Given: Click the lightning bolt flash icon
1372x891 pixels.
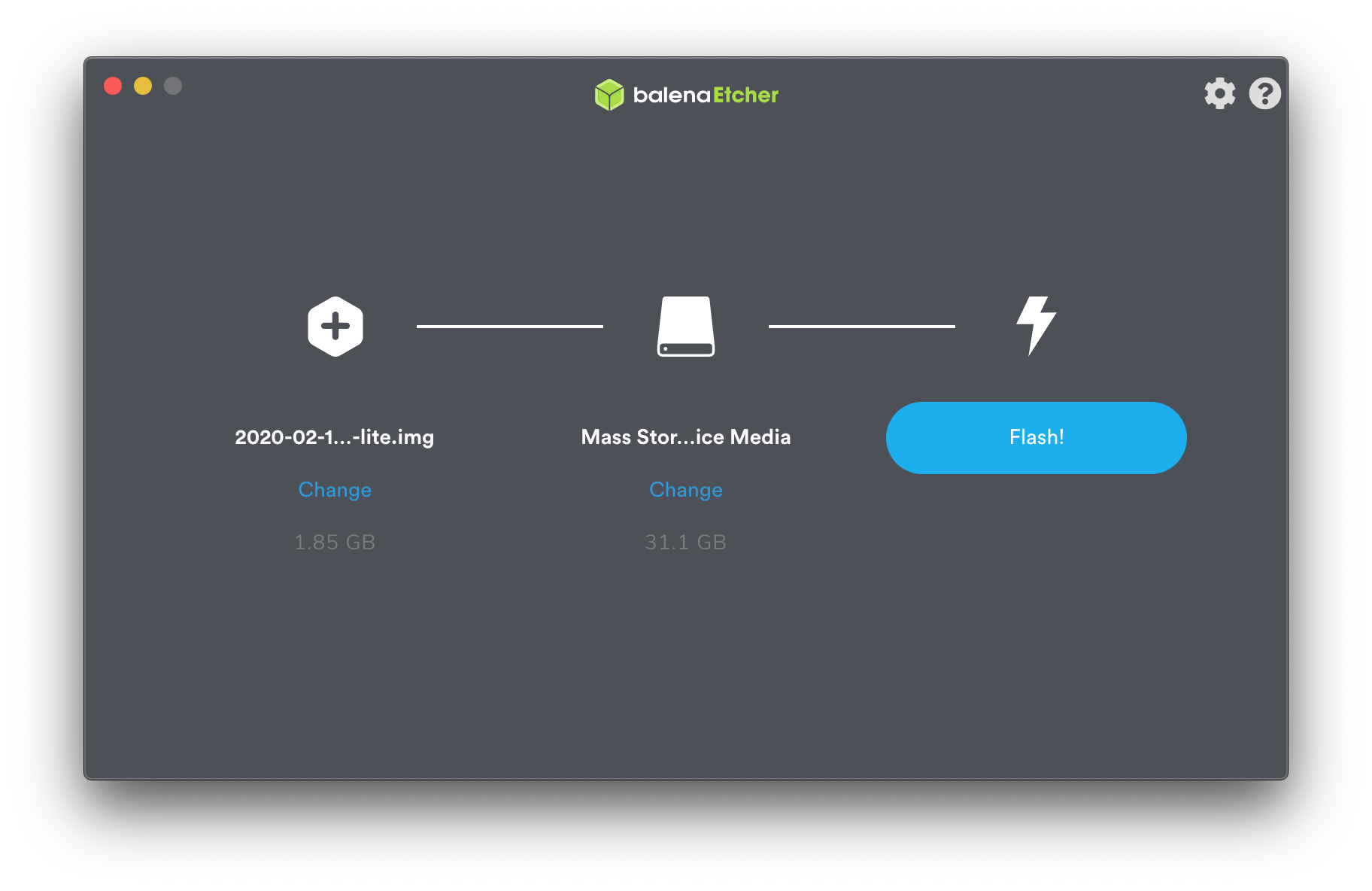Looking at the screenshot, I should pos(1036,326).
